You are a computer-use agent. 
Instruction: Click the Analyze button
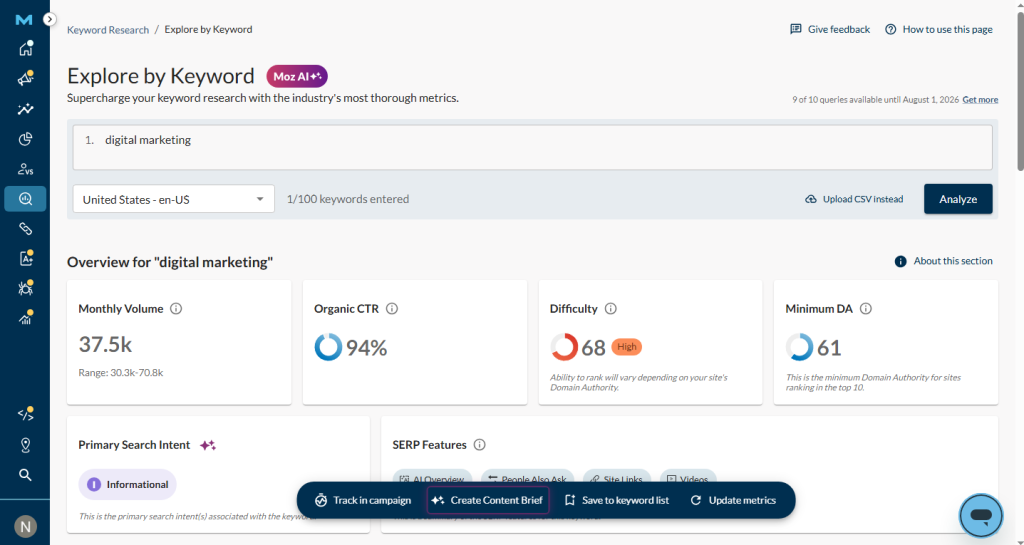pyautogui.click(x=958, y=199)
